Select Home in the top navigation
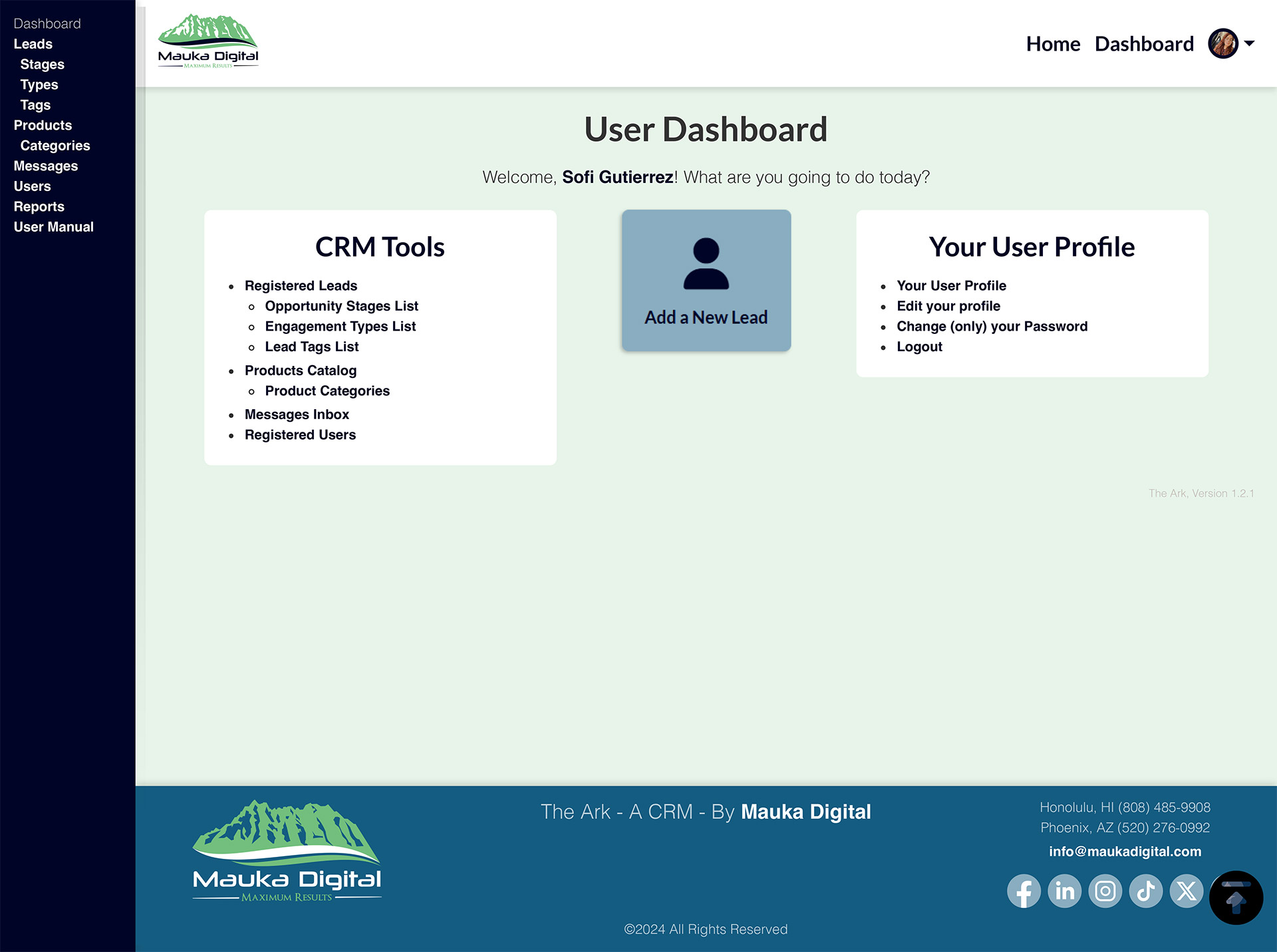1277x952 pixels. [1053, 44]
